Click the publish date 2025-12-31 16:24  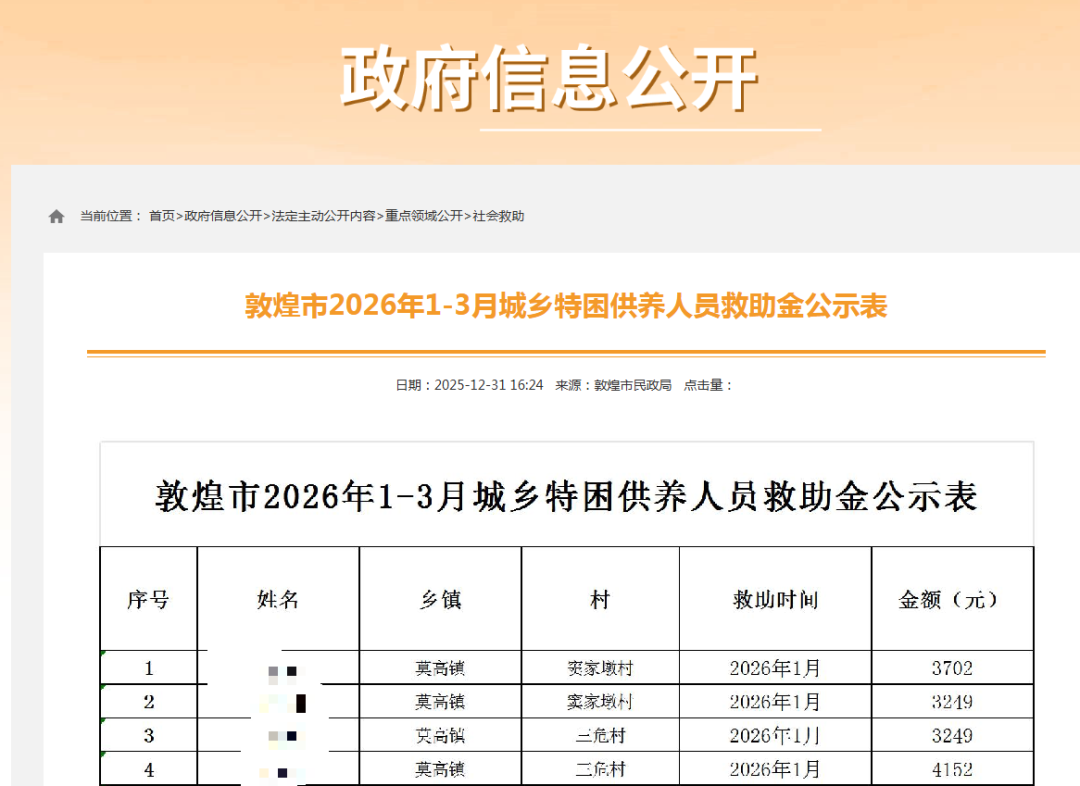pos(488,385)
